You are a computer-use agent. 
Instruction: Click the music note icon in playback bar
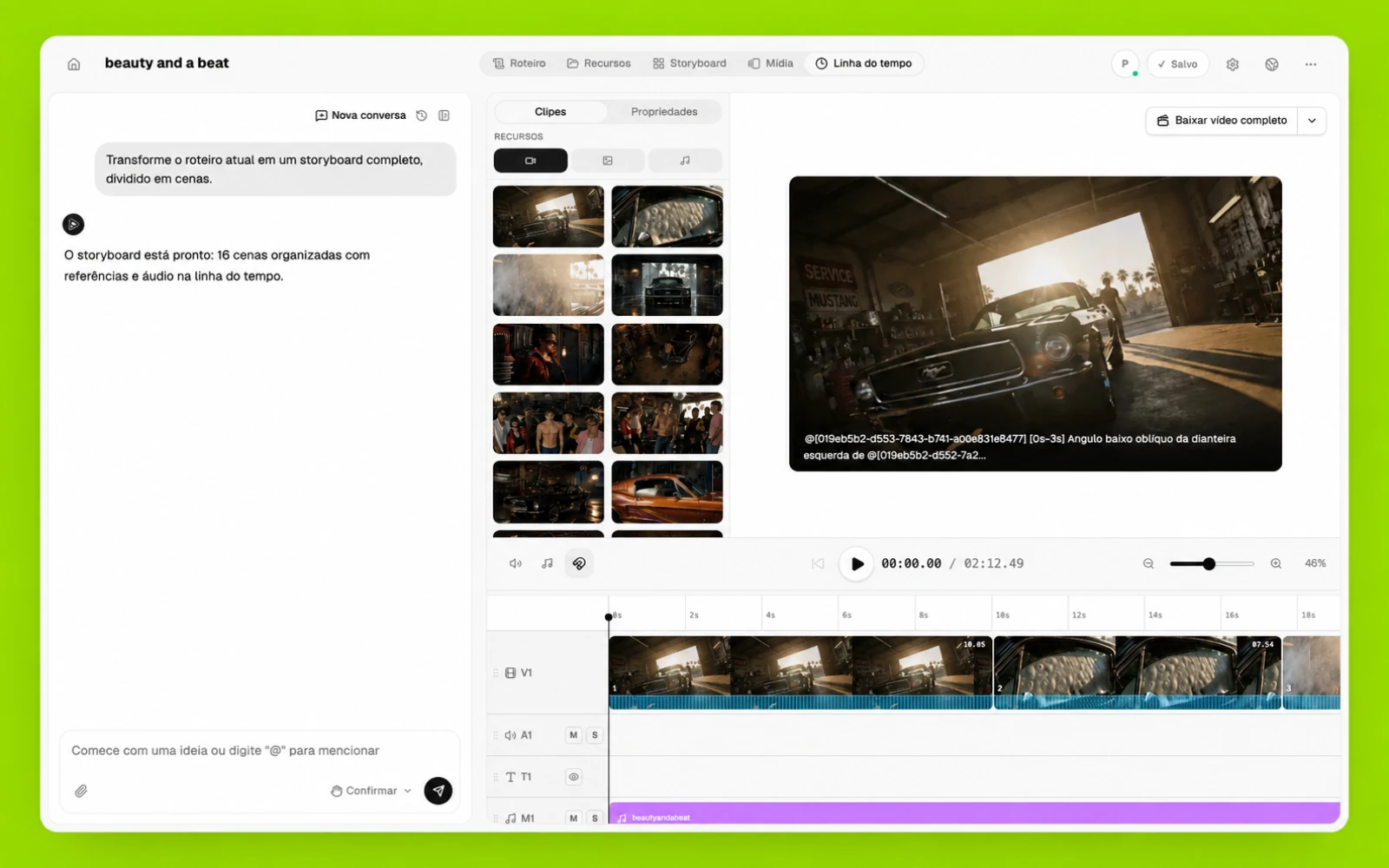click(x=547, y=563)
